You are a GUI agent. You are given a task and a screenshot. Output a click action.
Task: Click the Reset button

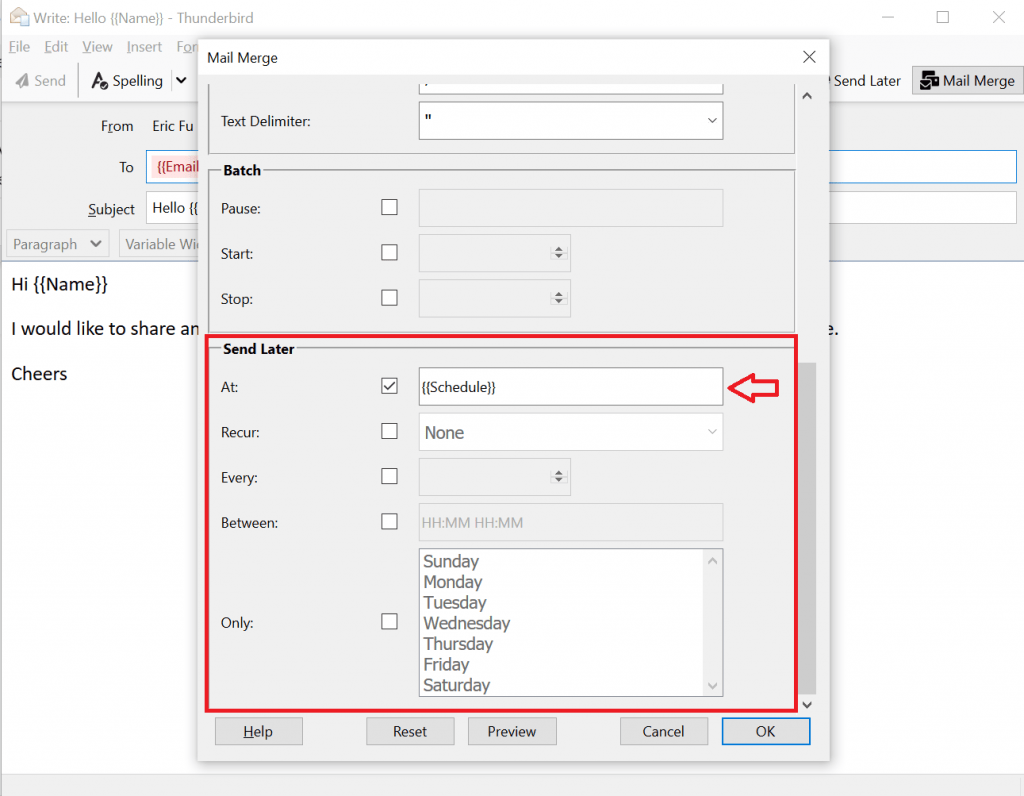point(410,731)
